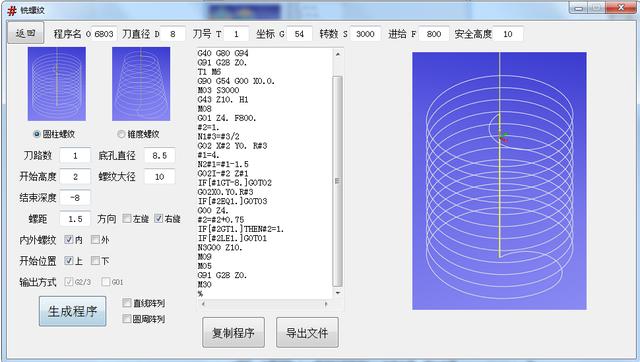Screen dimensions: 640x362
Task: Click the code box scroll right arrow
Action: click(326, 304)
